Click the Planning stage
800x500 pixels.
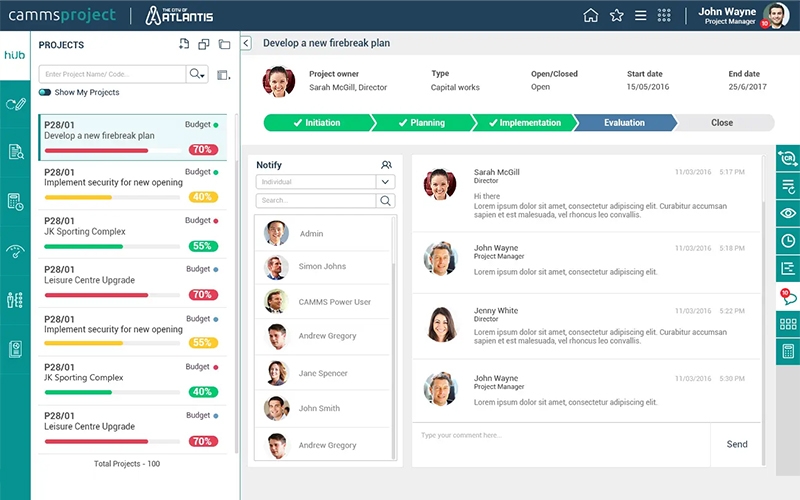421,123
